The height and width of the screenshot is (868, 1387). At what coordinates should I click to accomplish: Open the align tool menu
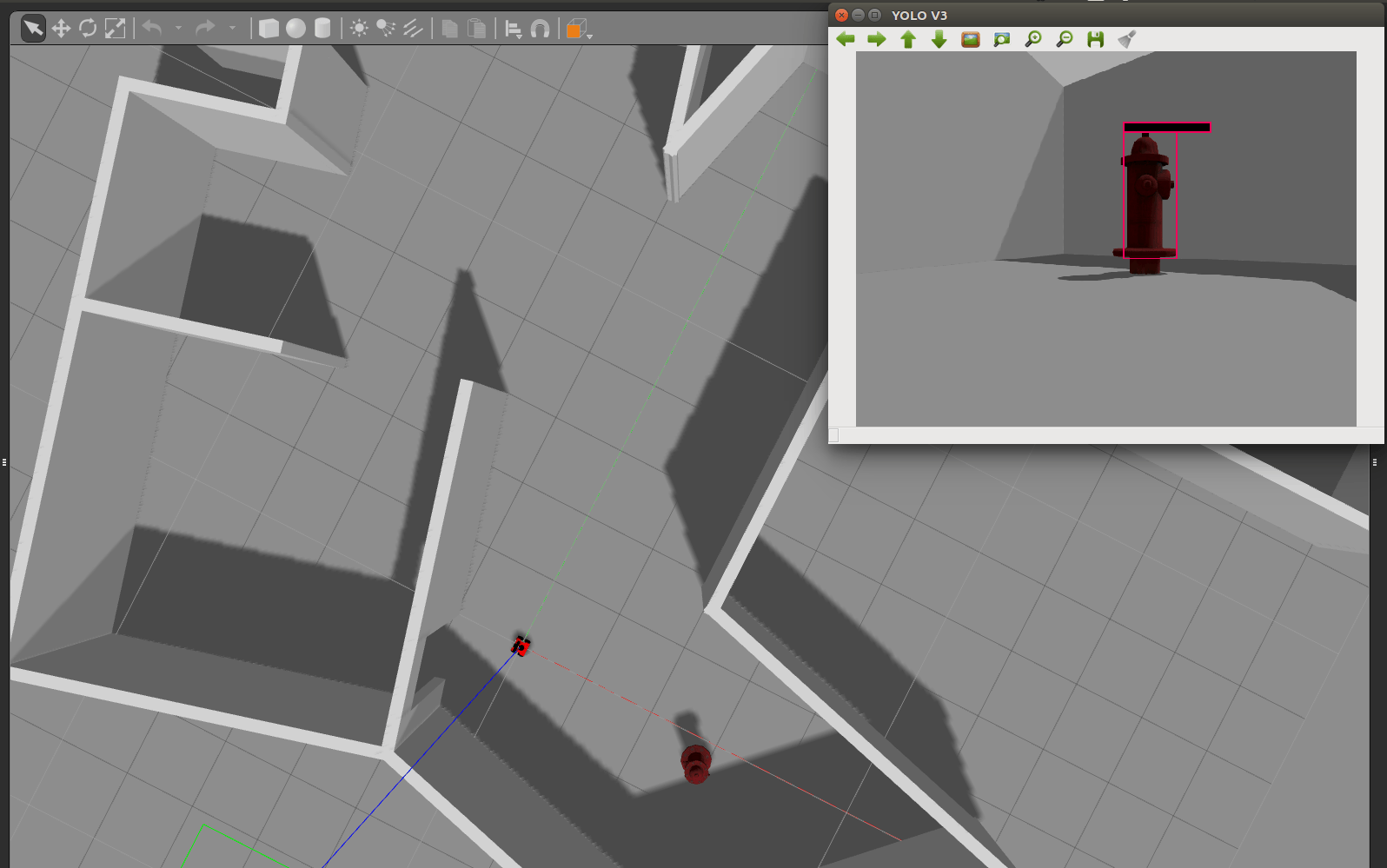[x=514, y=30]
